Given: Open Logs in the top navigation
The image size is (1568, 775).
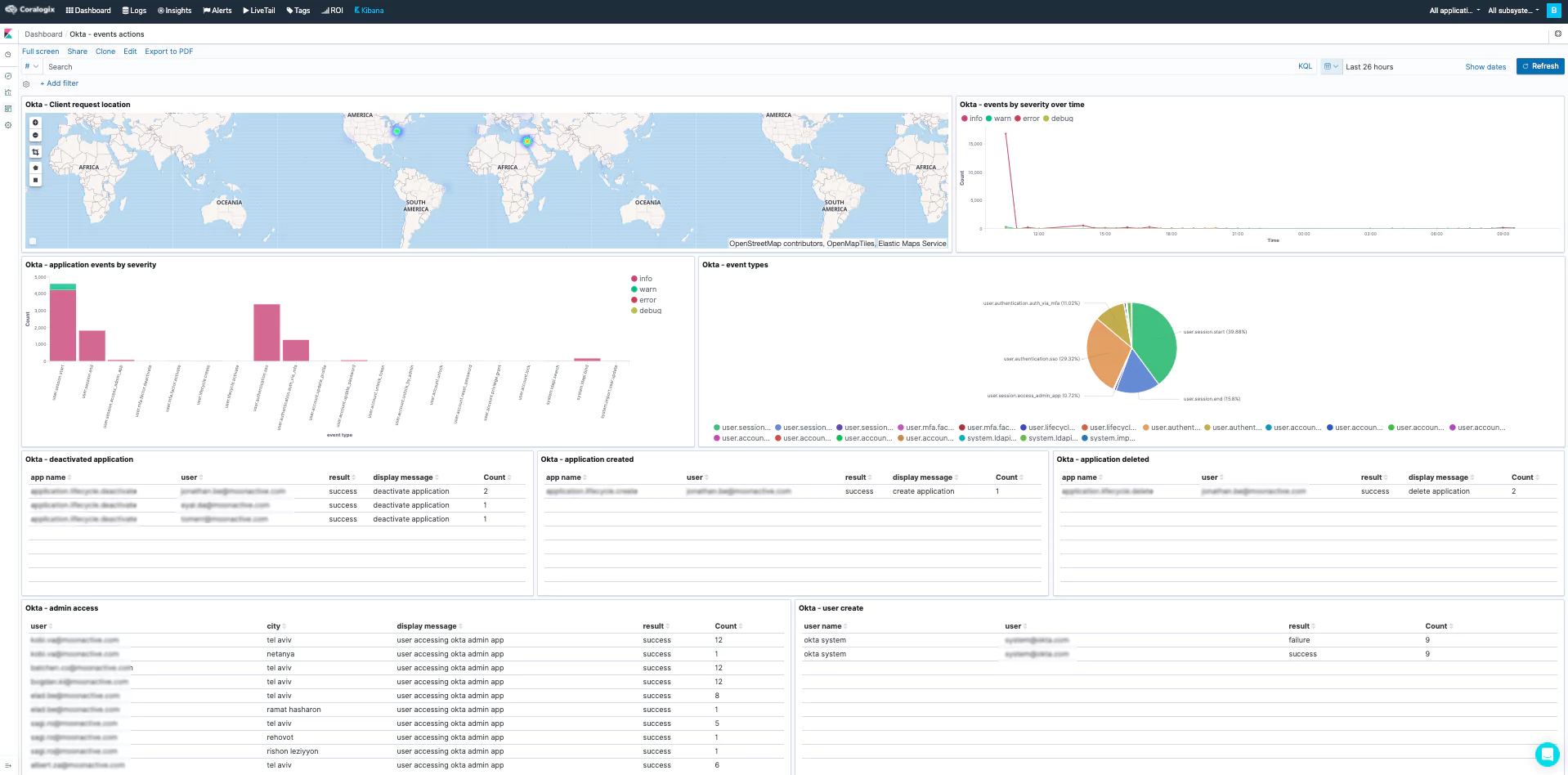Looking at the screenshot, I should tap(134, 11).
